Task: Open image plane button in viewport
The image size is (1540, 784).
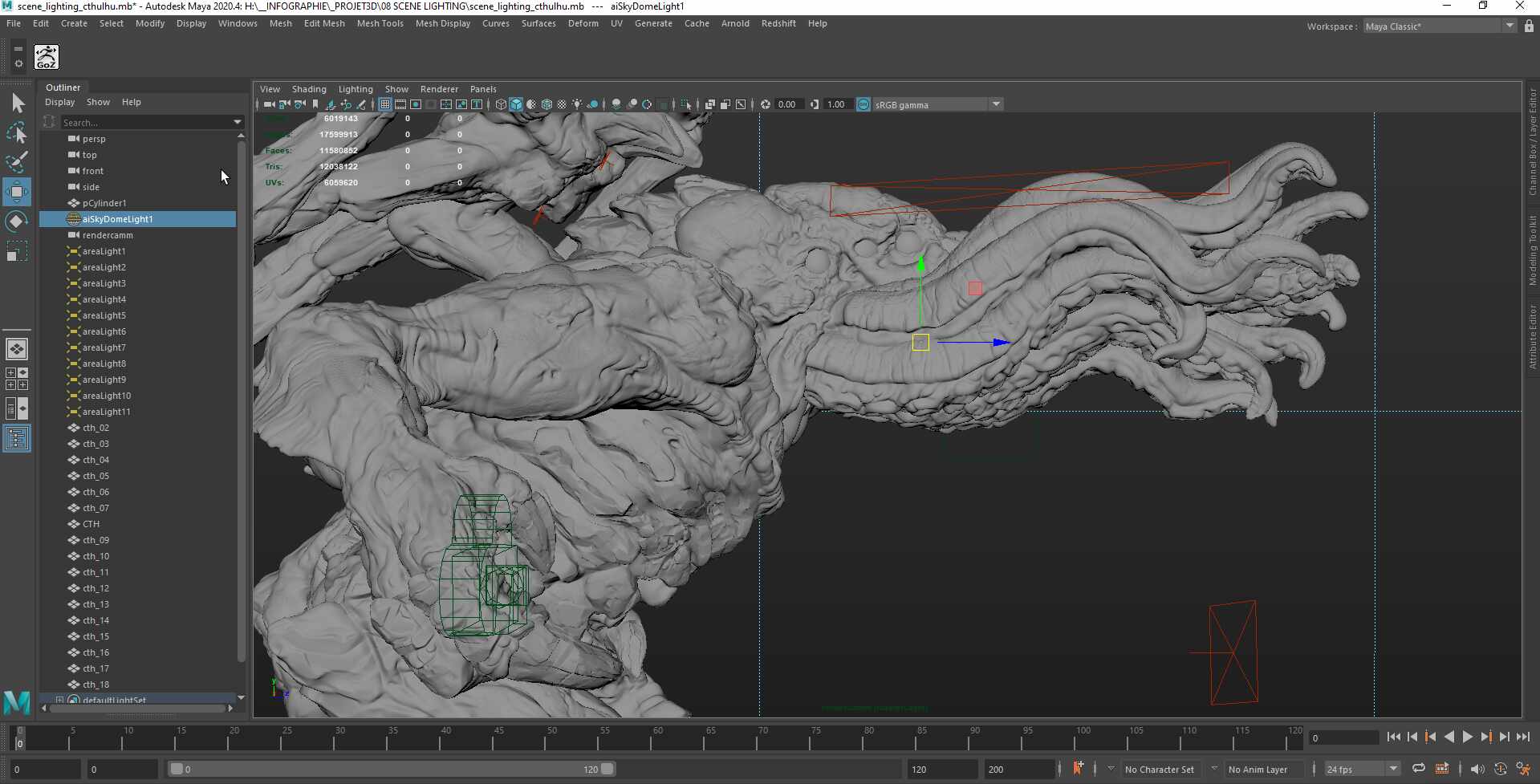Action: pos(331,104)
